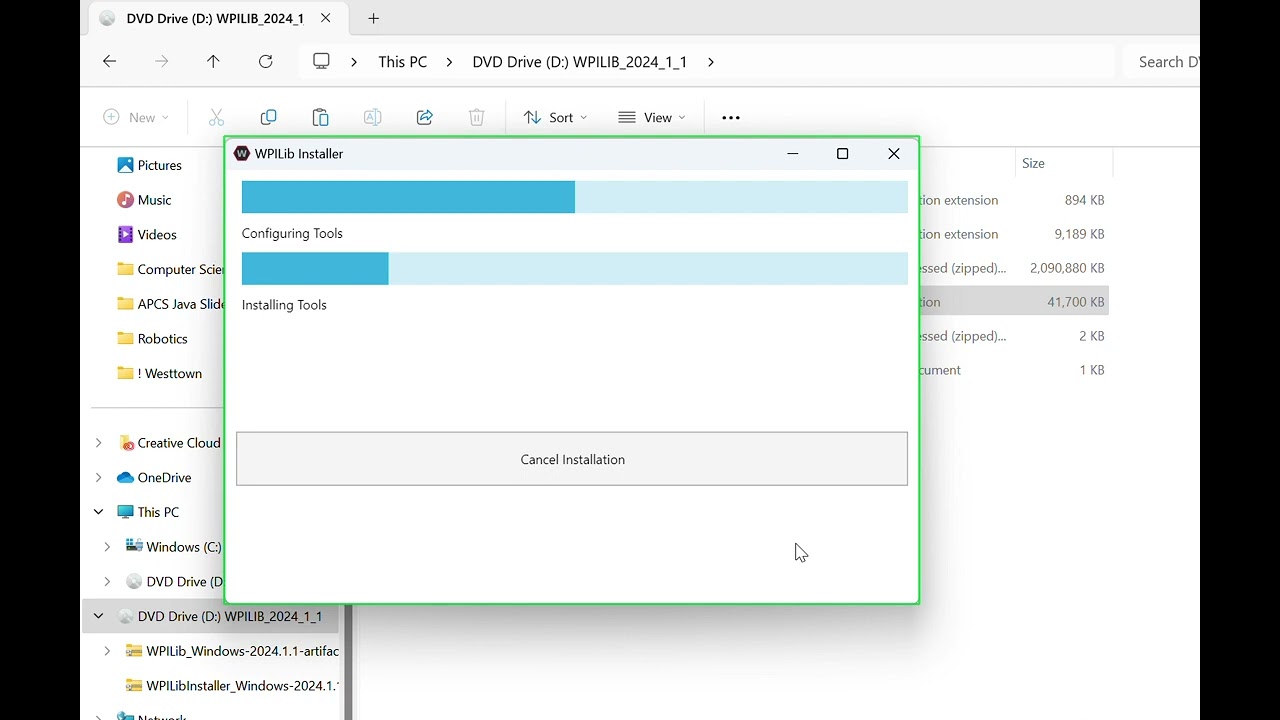Select the zipped file sized 2 KB
This screenshot has height=720, width=1280.
tap(1014, 336)
